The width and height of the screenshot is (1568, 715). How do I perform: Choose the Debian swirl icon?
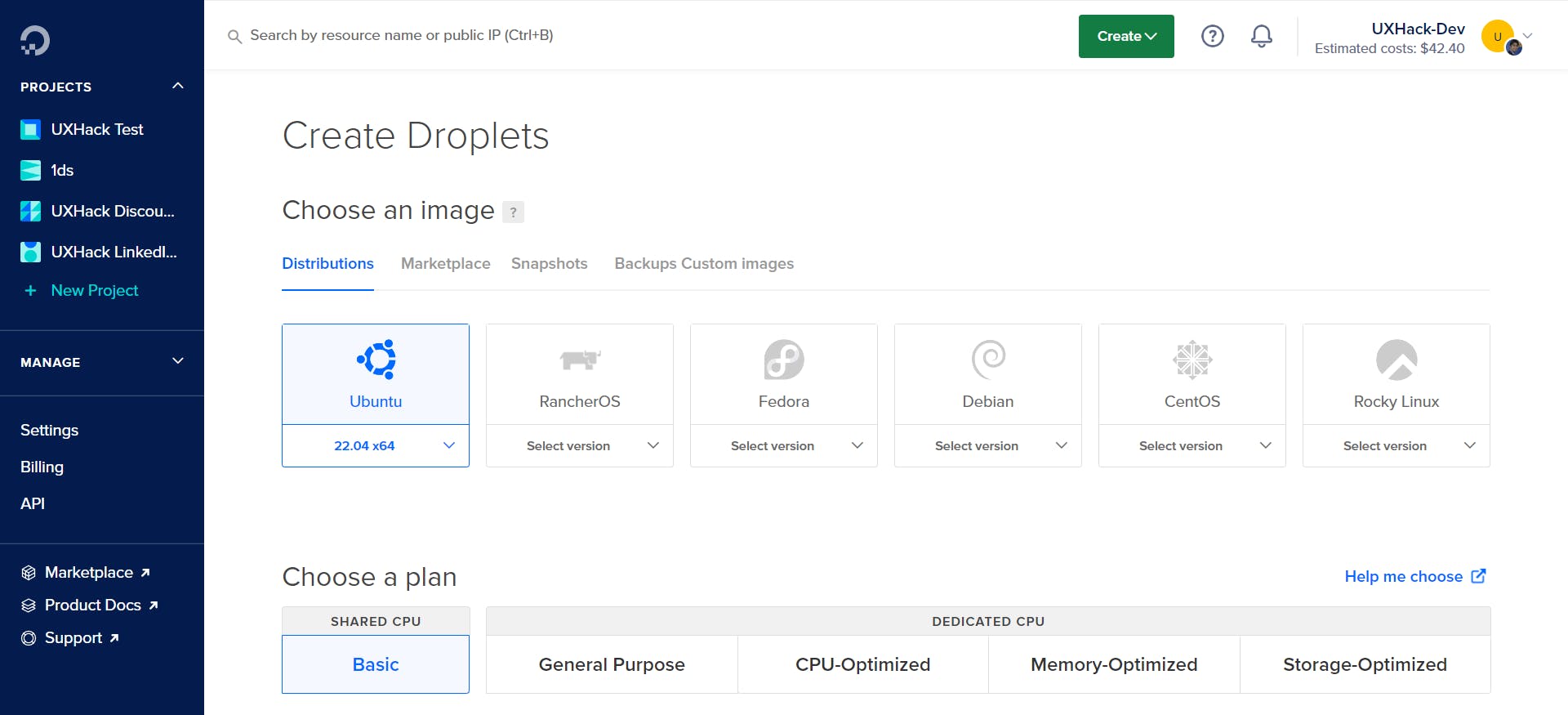987,360
